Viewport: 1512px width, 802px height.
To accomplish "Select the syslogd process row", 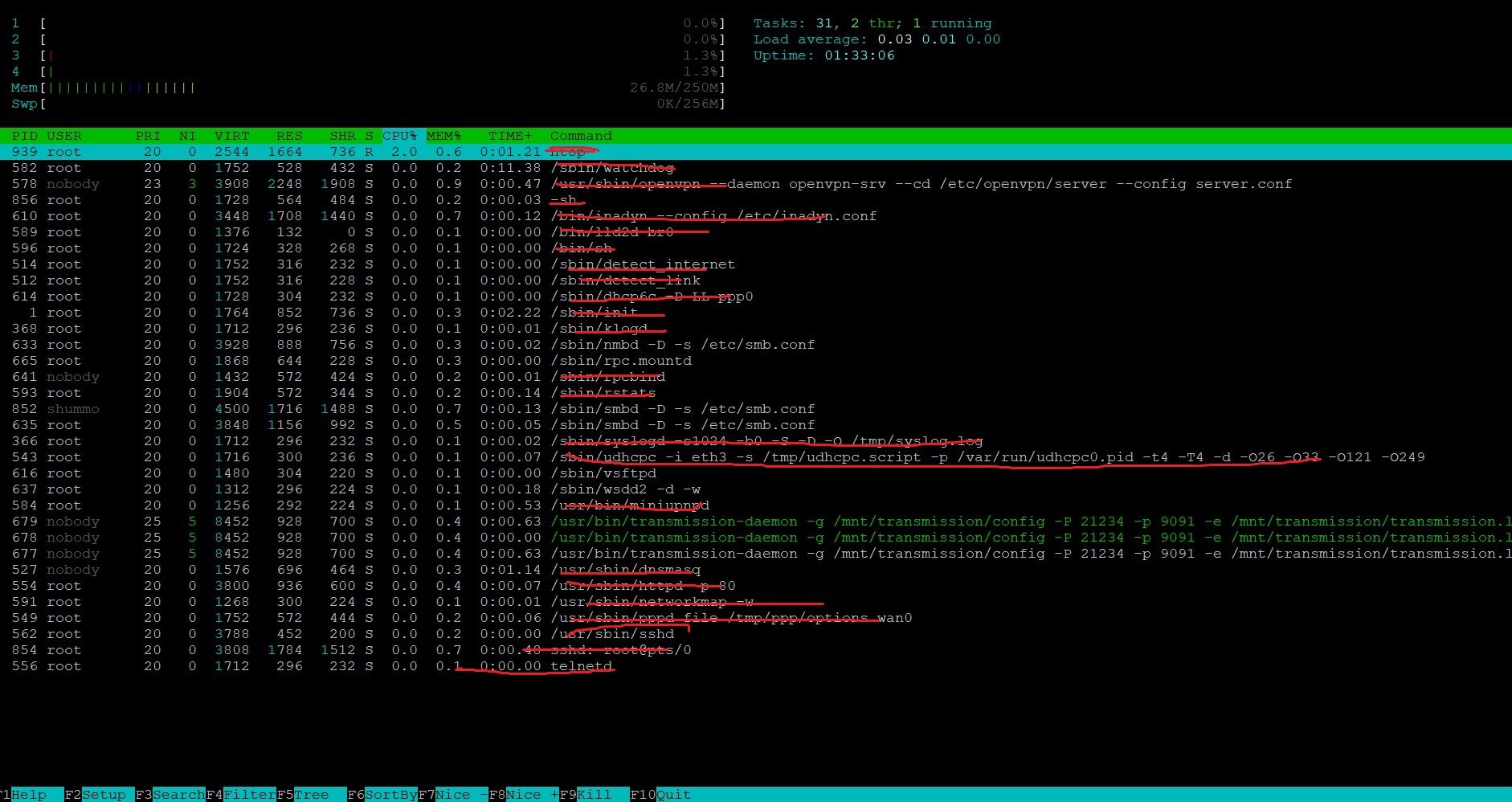I will (756, 441).
